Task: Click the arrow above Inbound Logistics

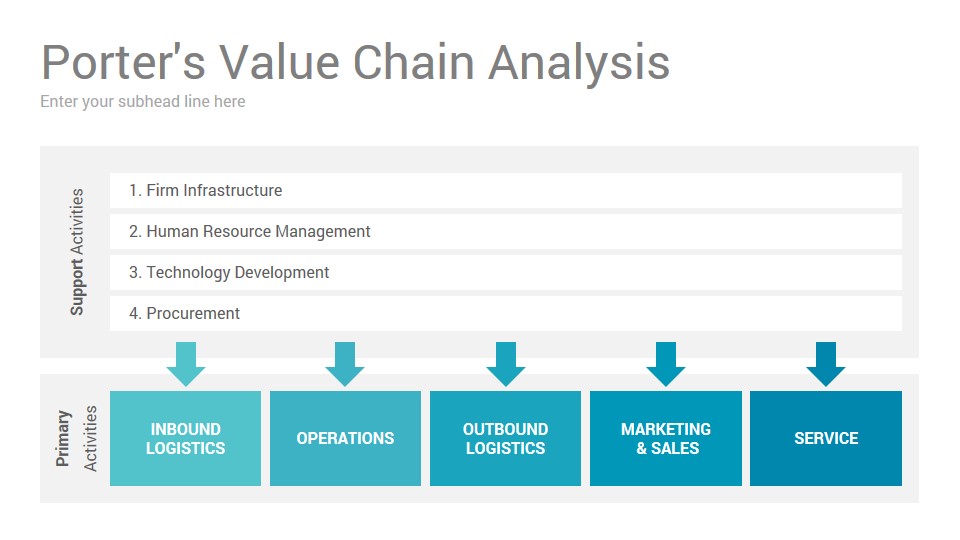Action: [186, 364]
